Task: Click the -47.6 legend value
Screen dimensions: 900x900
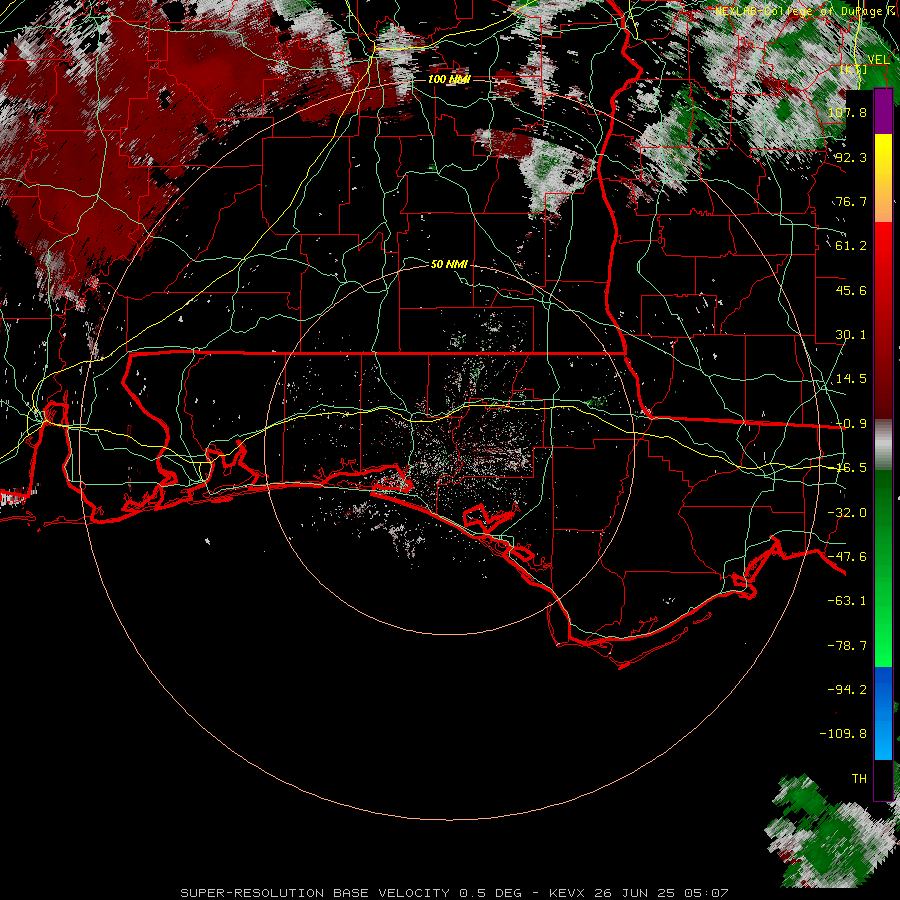Action: click(847, 557)
